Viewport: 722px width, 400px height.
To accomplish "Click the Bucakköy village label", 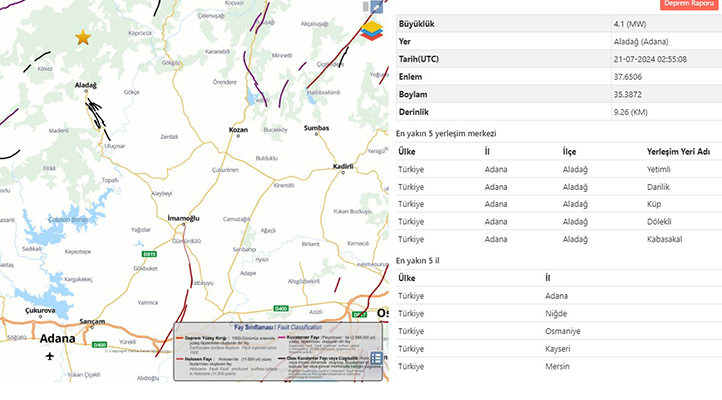I will [275, 130].
